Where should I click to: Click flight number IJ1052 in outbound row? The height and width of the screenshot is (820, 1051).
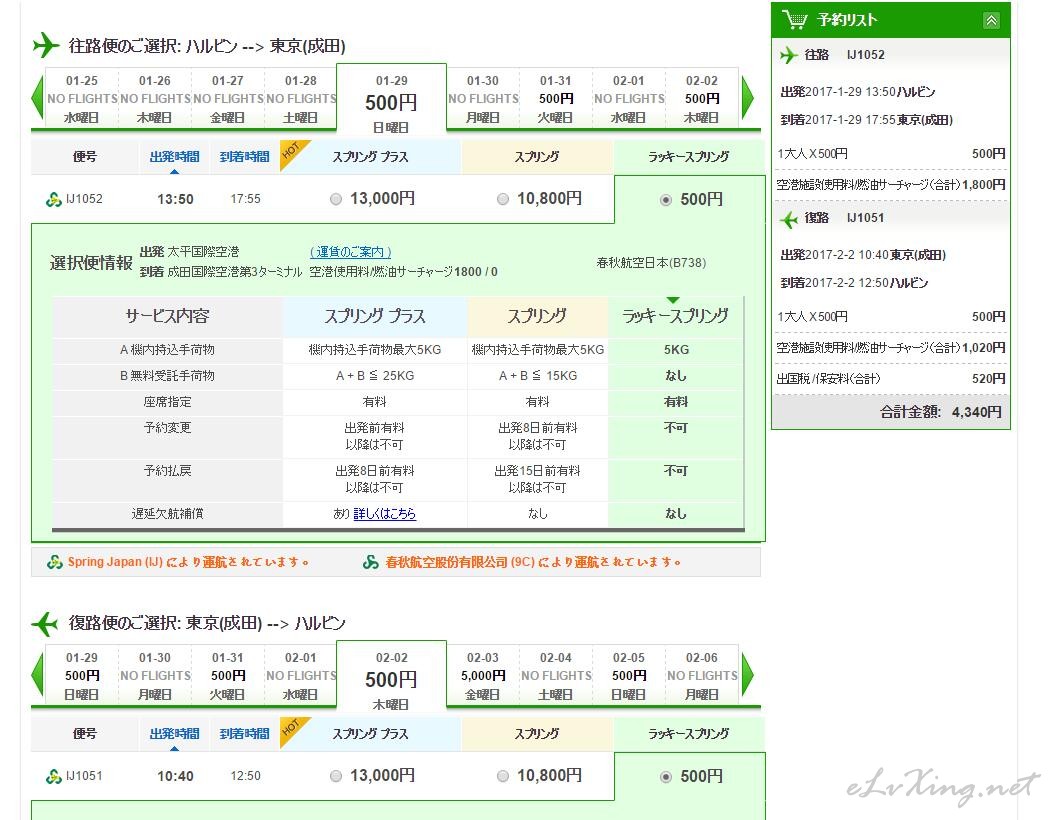click(x=84, y=199)
